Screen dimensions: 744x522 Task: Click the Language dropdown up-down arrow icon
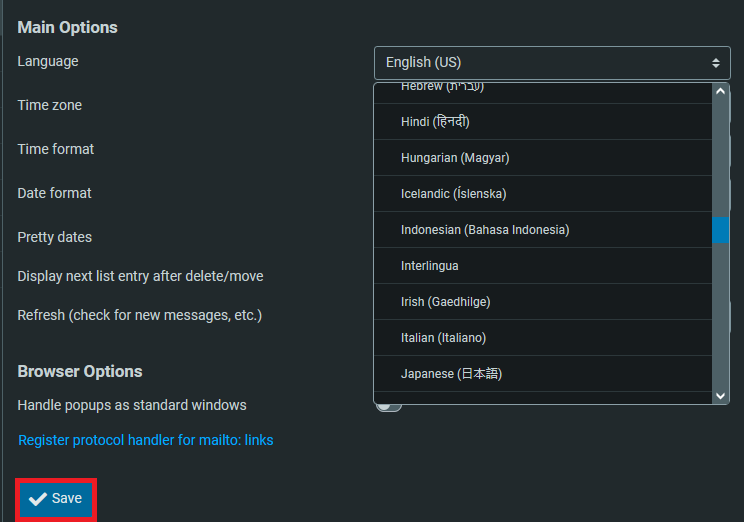click(x=715, y=62)
